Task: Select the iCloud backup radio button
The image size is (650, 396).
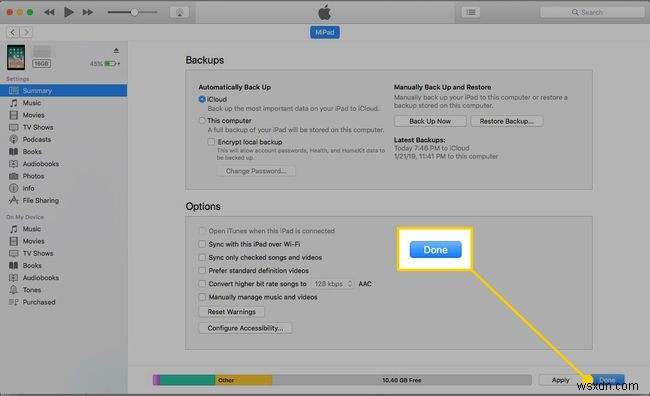Action: coord(202,99)
